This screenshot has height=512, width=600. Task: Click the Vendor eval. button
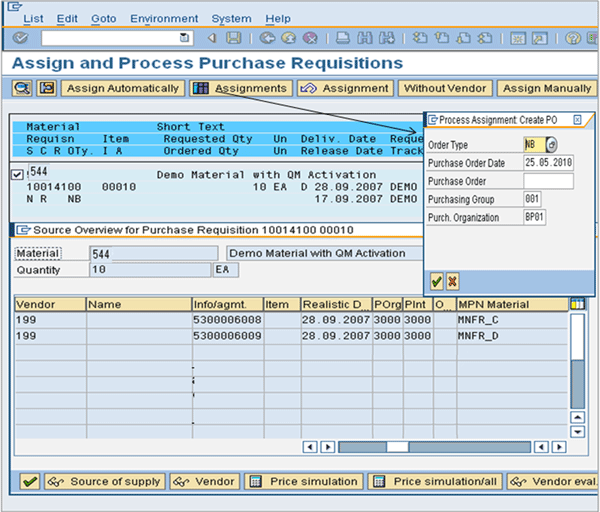(x=552, y=481)
